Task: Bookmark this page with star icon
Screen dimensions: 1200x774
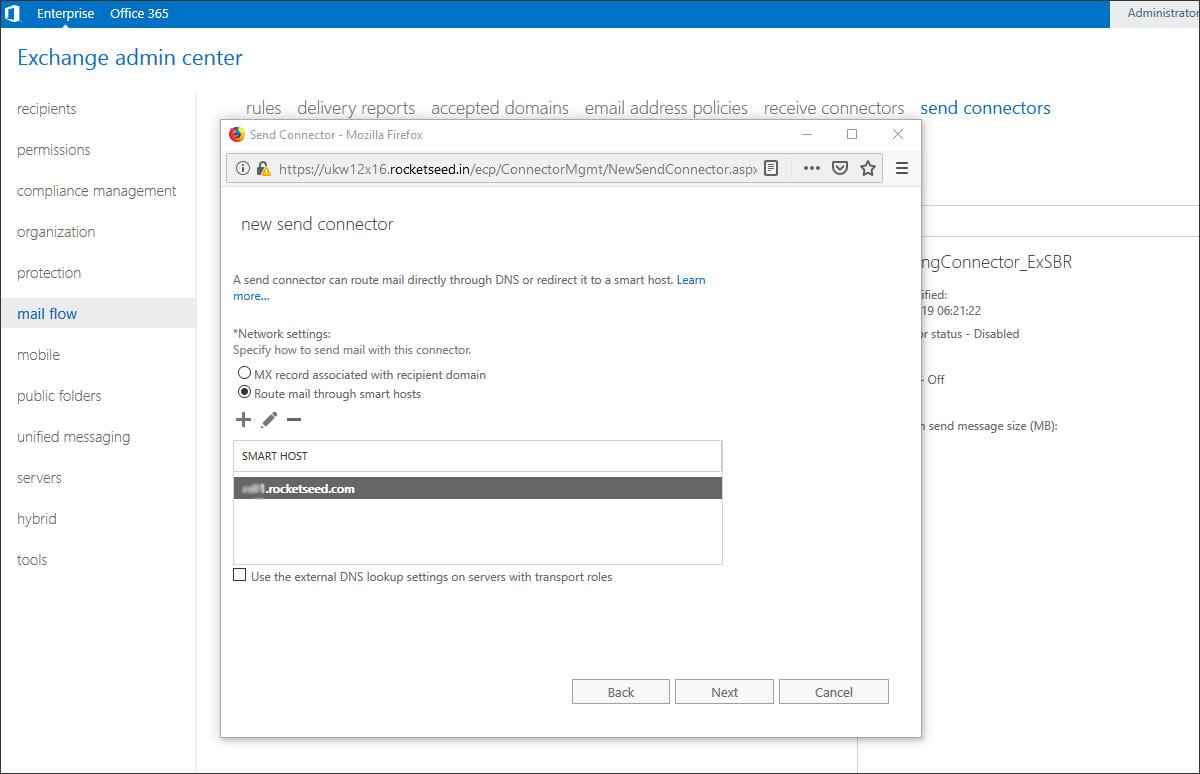Action: click(868, 169)
